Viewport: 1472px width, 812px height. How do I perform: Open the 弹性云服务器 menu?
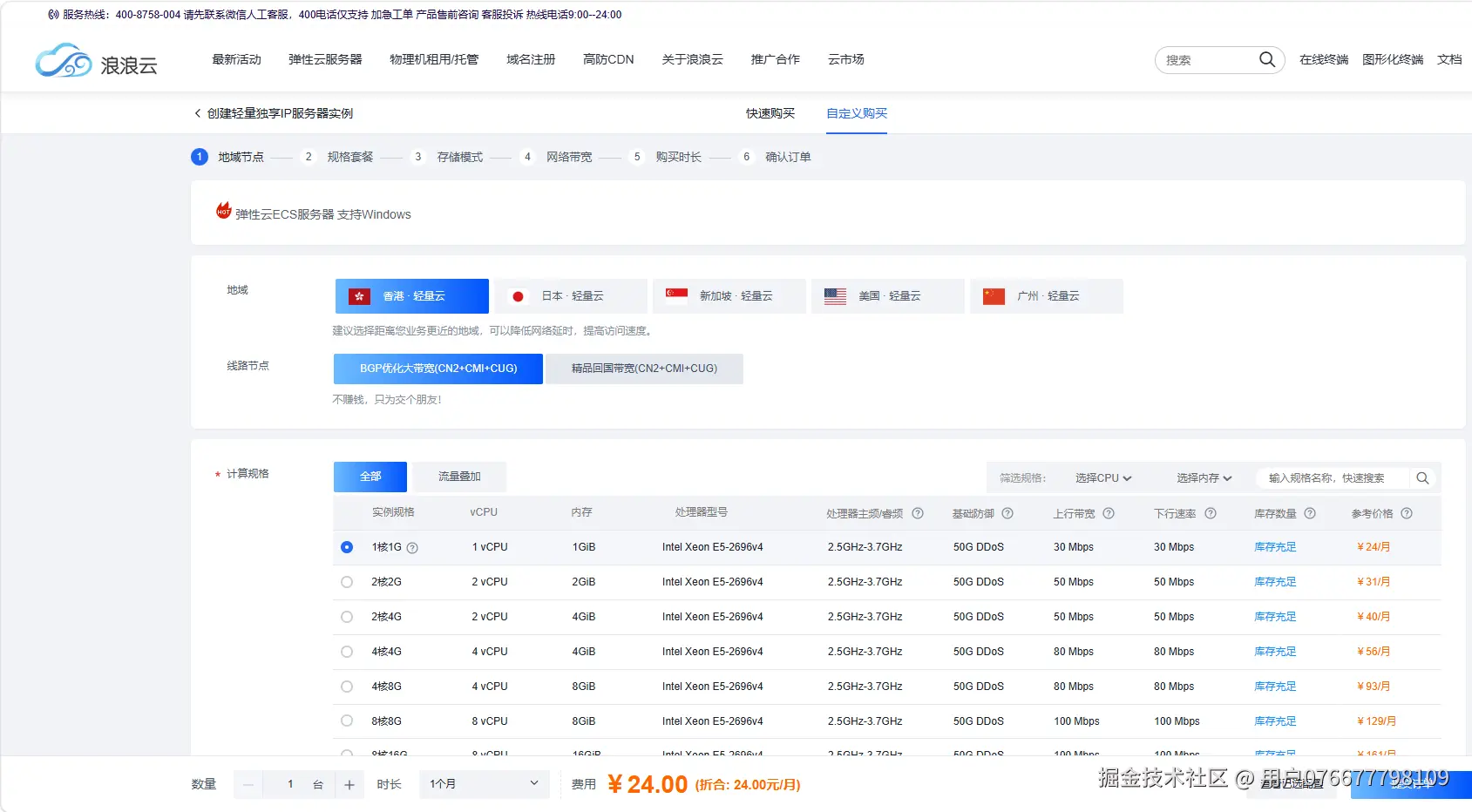[325, 59]
